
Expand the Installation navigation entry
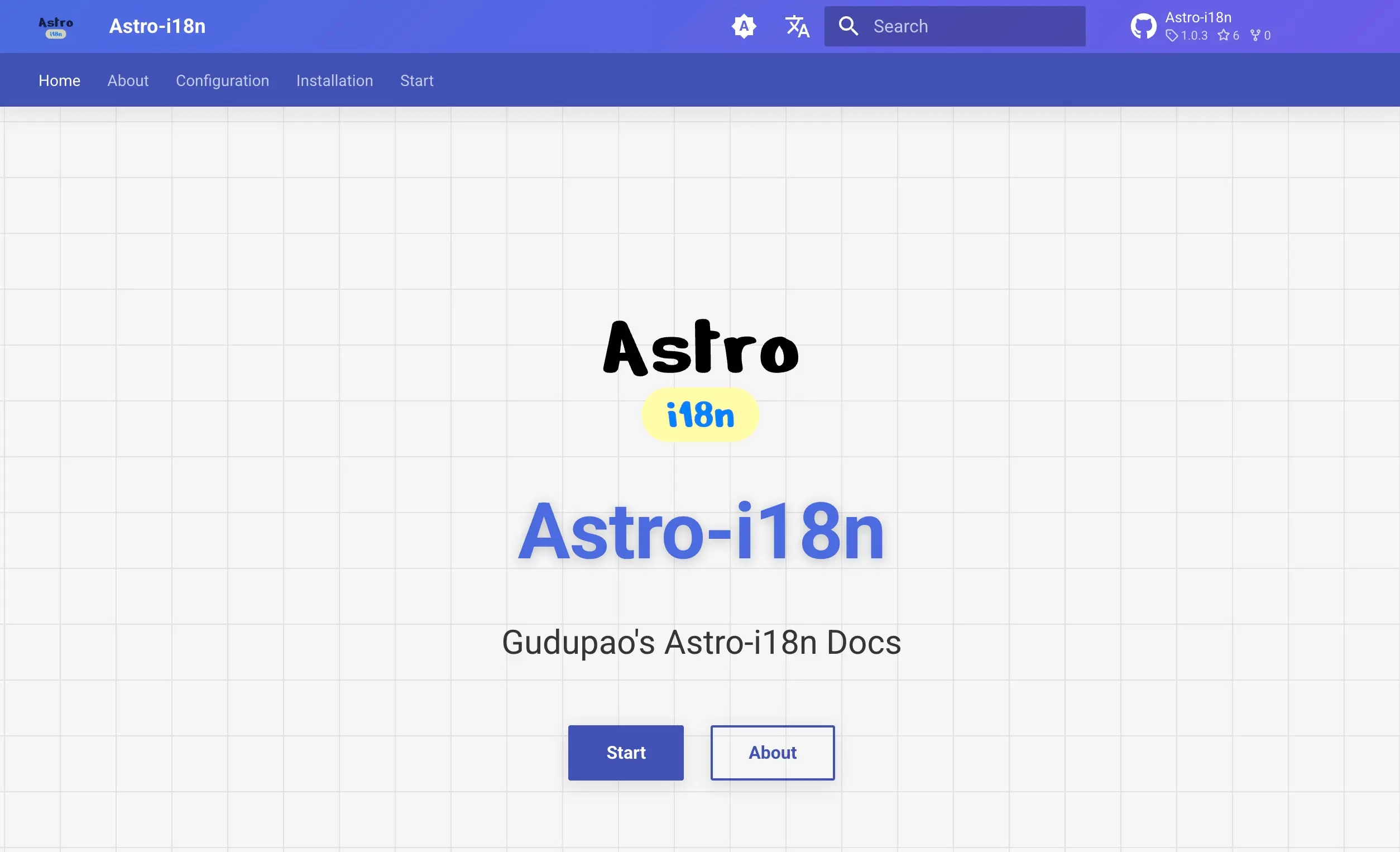[x=334, y=80]
